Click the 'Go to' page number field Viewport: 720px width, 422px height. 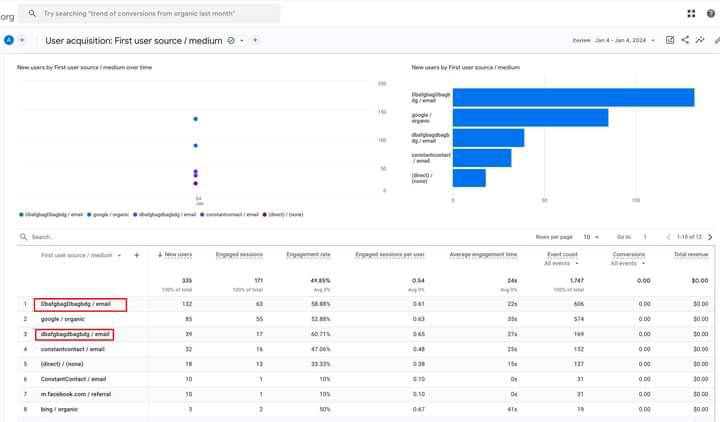645,237
